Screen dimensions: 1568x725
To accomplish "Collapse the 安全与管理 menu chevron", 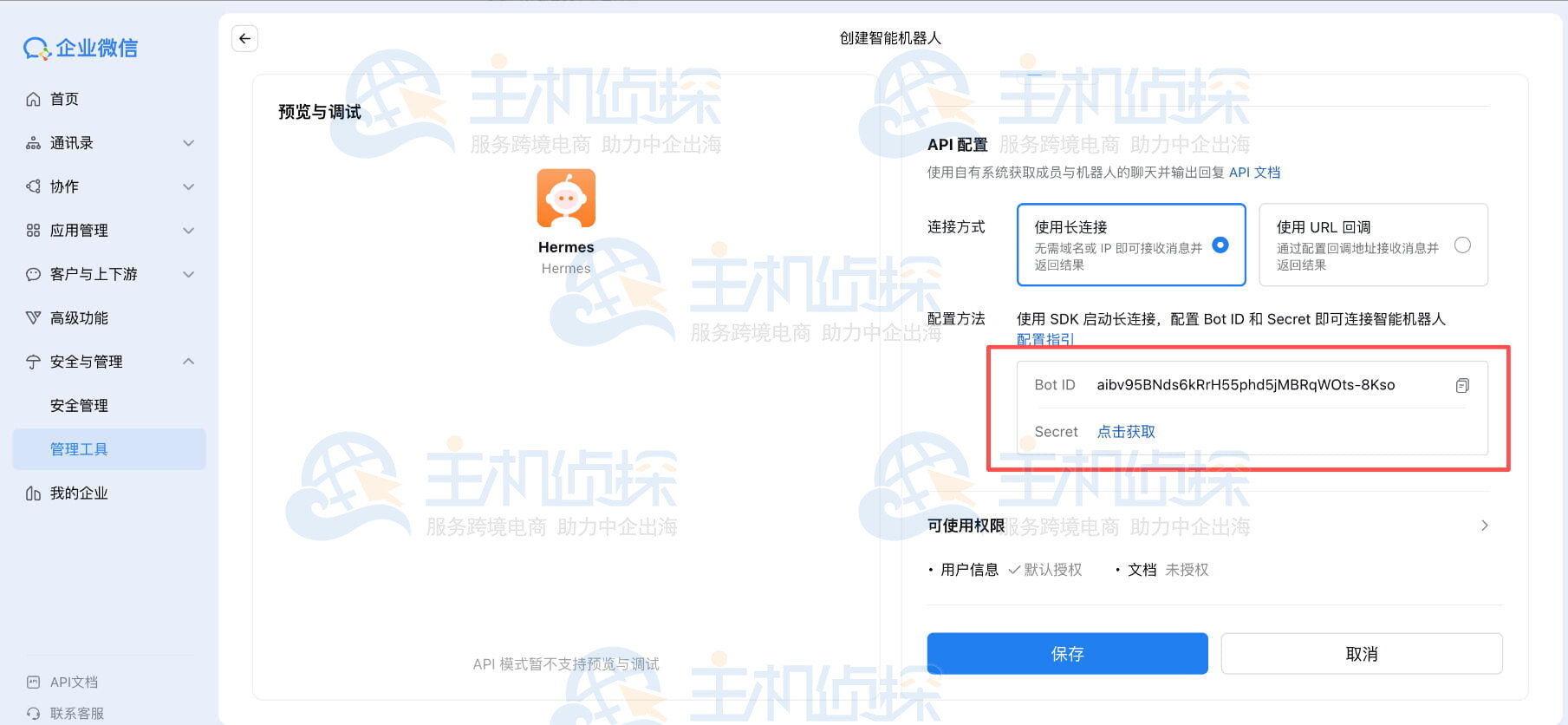I will (188, 362).
